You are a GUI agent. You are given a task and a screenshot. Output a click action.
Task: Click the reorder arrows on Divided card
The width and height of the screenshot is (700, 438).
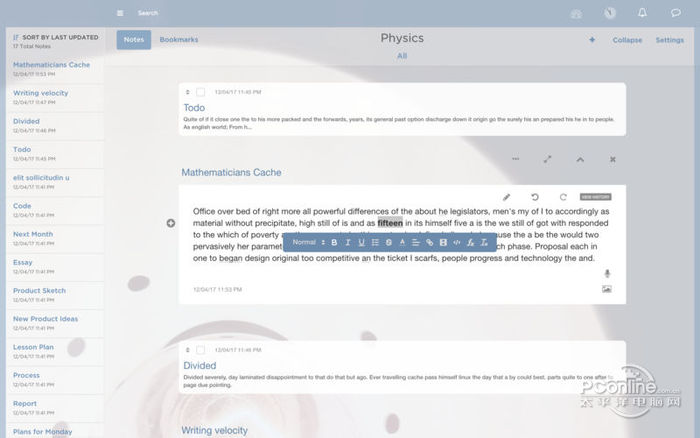tap(188, 350)
